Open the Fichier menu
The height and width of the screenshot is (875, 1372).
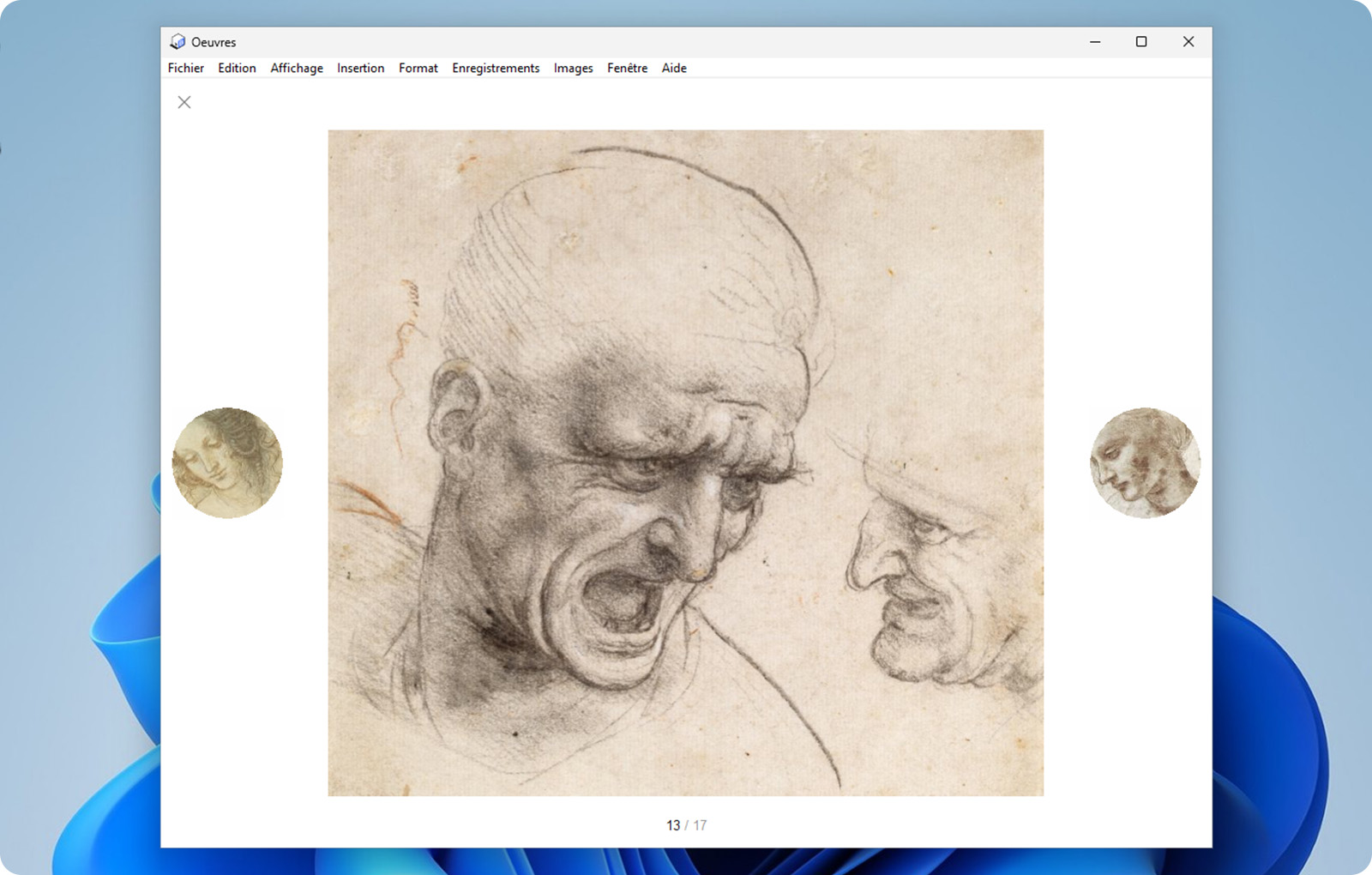pos(186,68)
